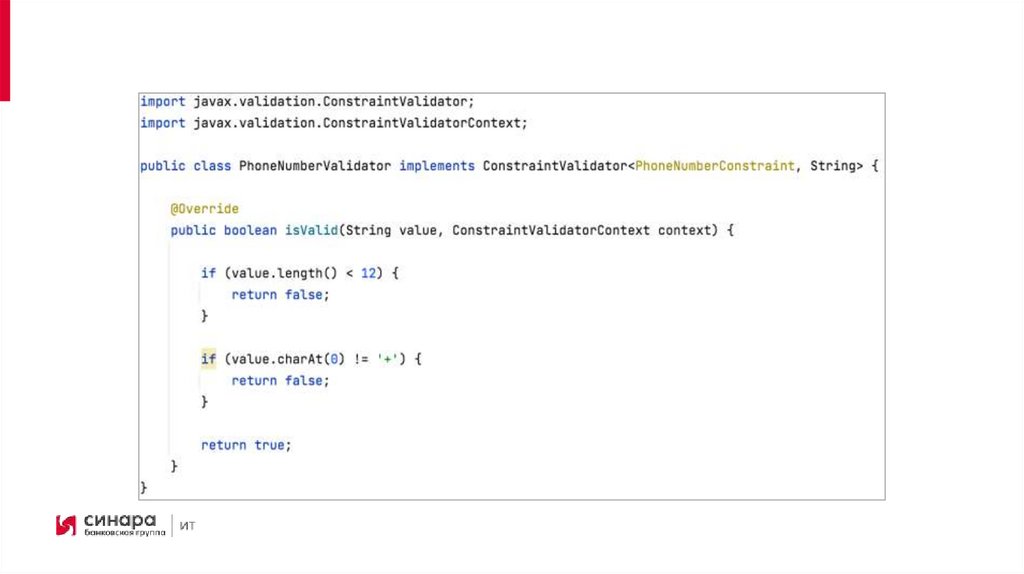Viewport: 1024px width, 574px height.
Task: Click the number 12 in length check
Action: [368, 273]
